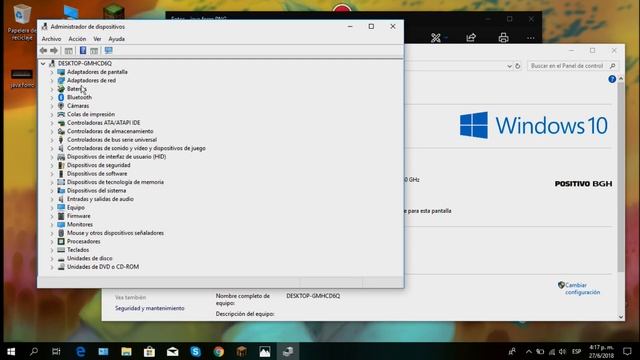This screenshot has width=640, height=360.
Task: Click the Cambiar configuración link
Action: coord(582,289)
